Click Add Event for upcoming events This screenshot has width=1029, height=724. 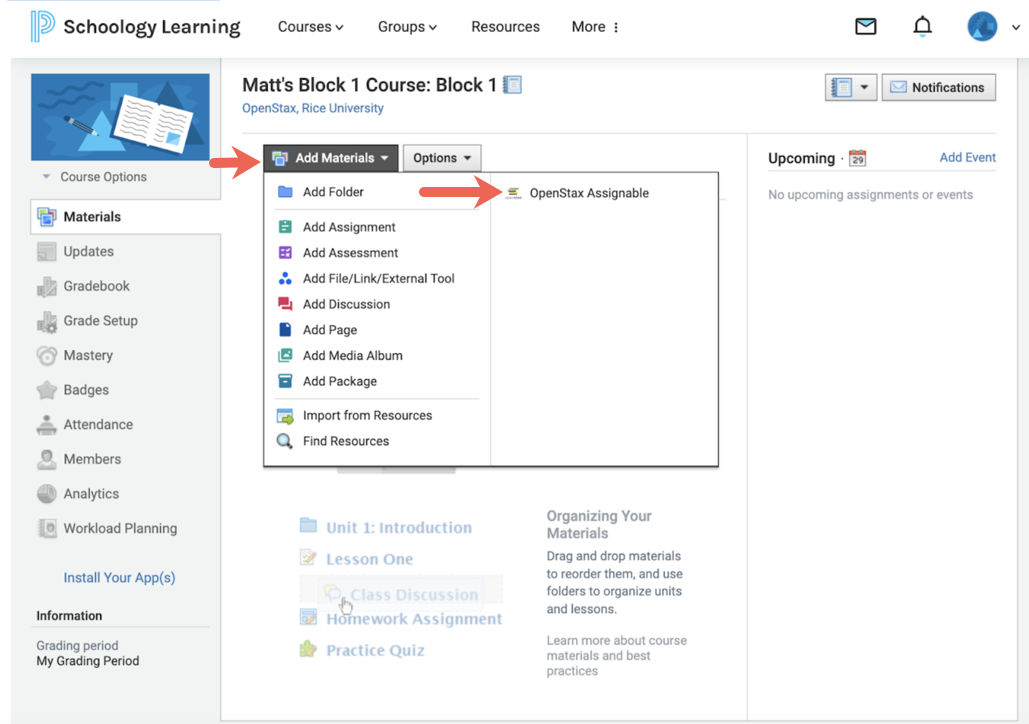tap(968, 158)
